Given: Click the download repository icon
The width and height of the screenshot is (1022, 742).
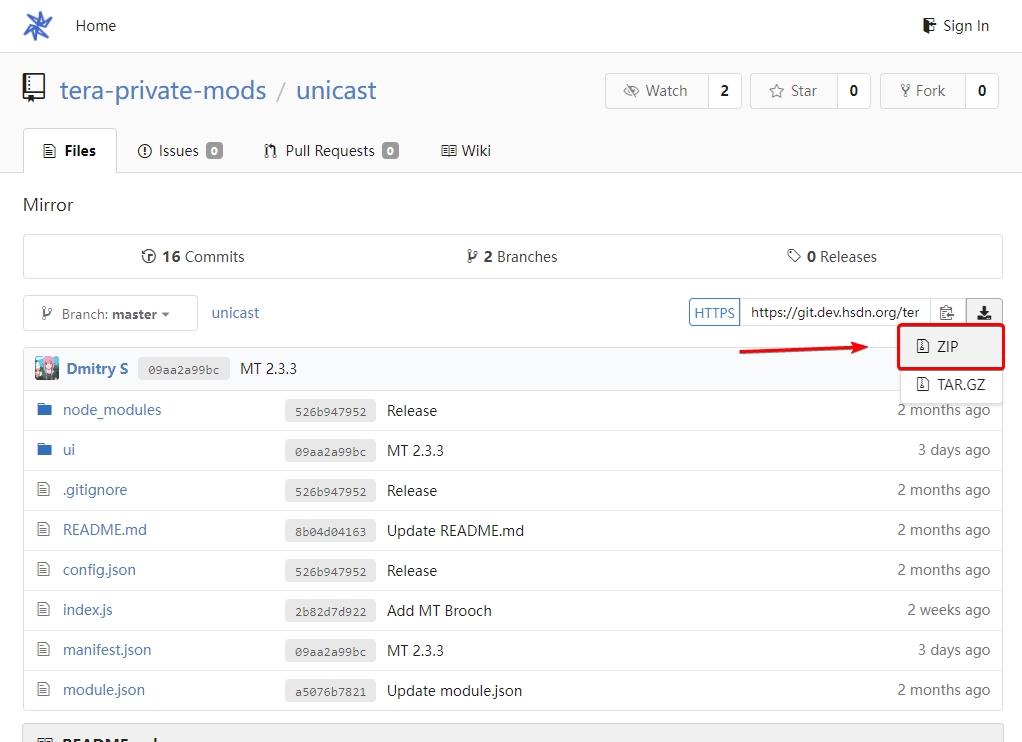Looking at the screenshot, I should [x=984, y=313].
